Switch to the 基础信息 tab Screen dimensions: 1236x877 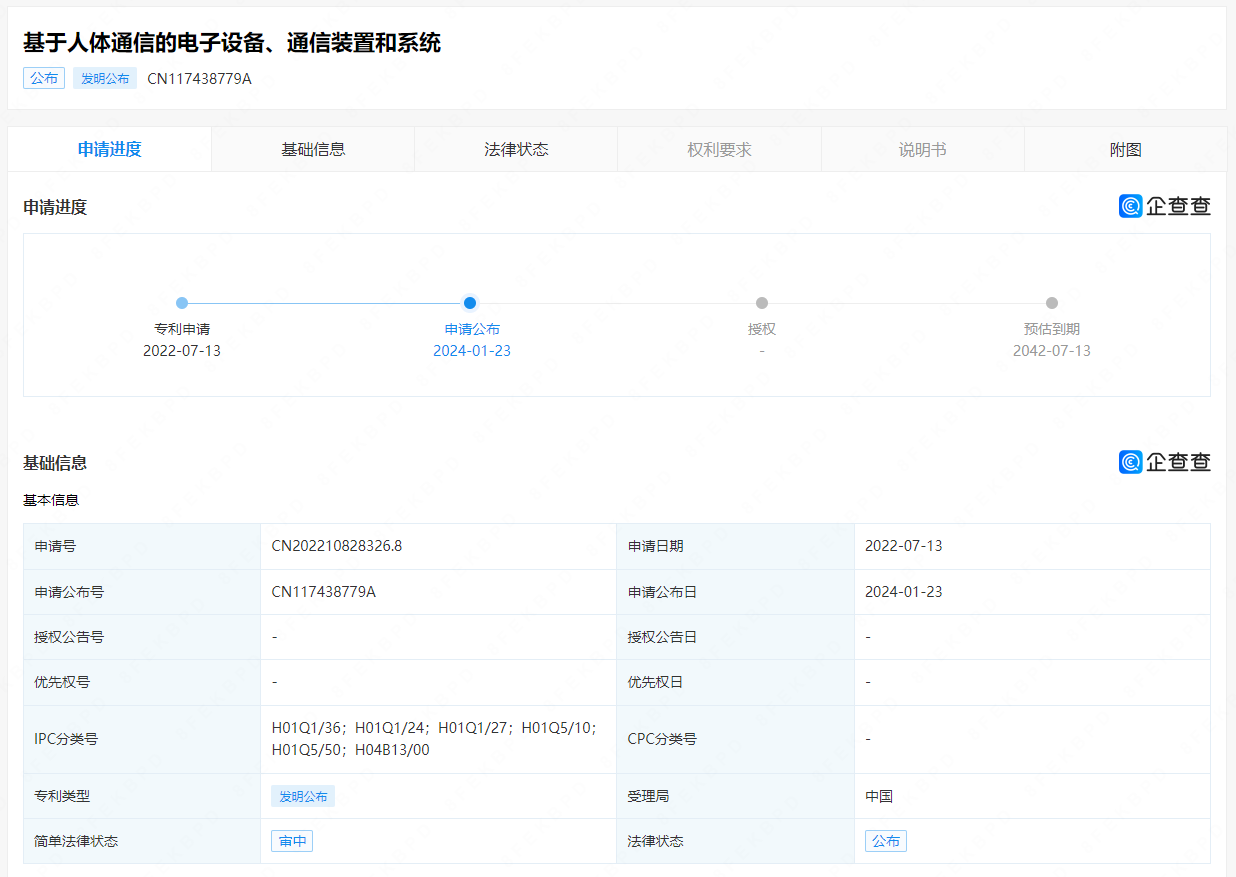[313, 150]
